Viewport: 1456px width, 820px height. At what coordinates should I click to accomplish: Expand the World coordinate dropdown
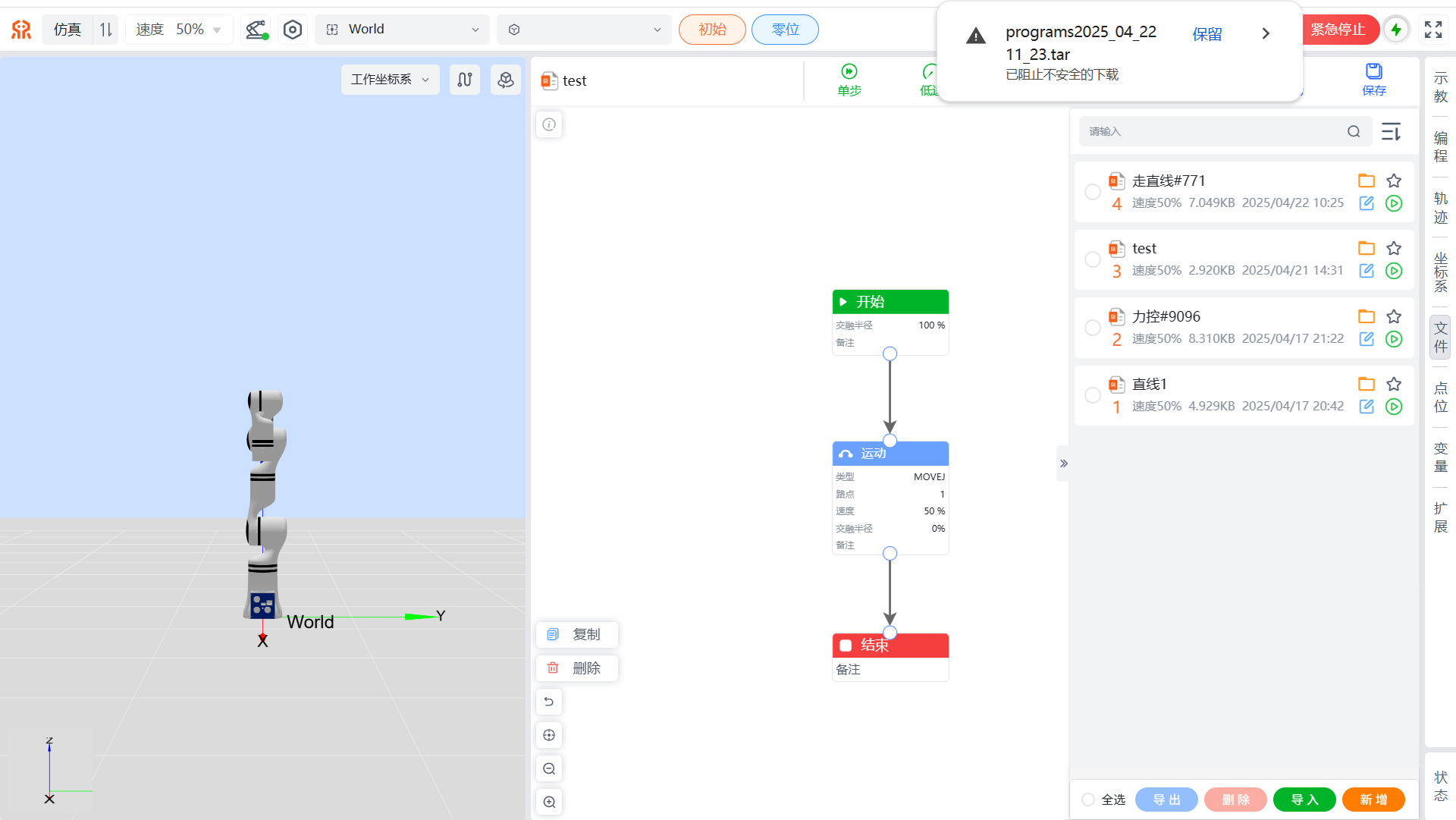tap(402, 30)
